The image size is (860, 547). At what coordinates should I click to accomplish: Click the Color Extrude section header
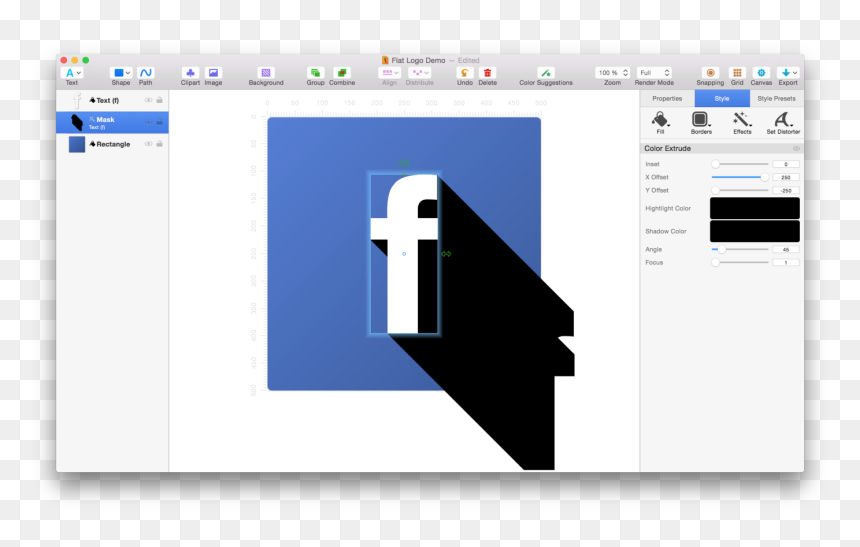[722, 149]
